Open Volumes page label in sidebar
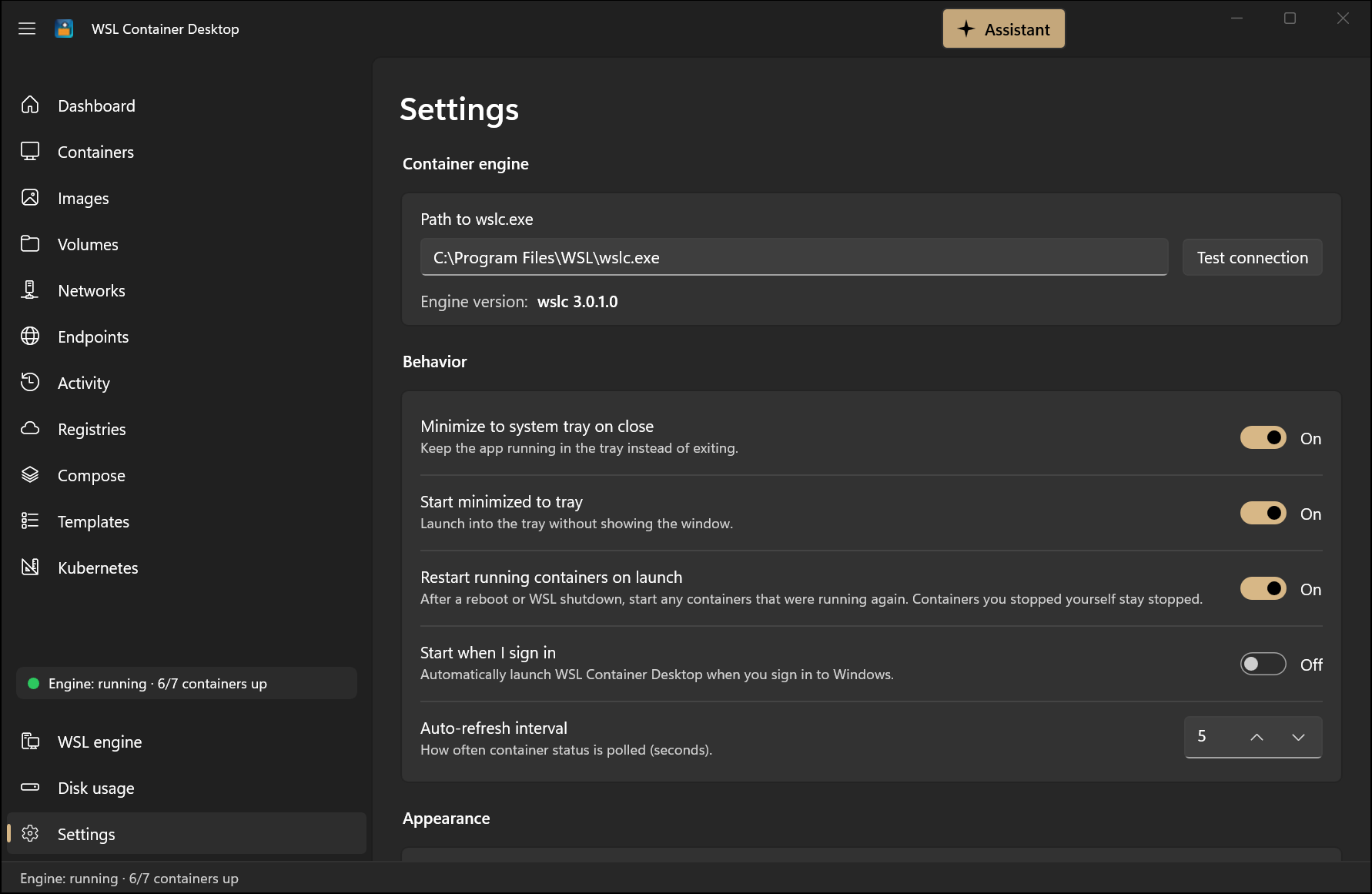The width and height of the screenshot is (1372, 894). click(88, 244)
